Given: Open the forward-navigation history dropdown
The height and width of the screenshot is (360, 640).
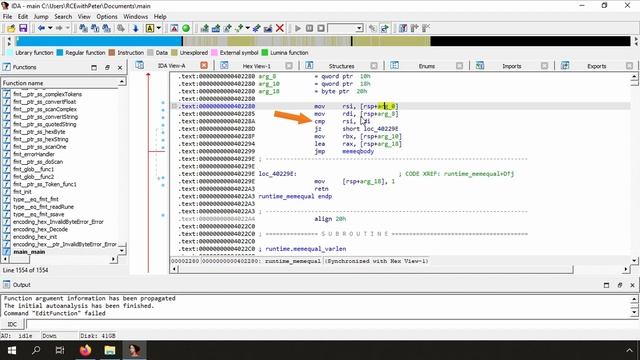Looking at the screenshot, I should point(68,28).
